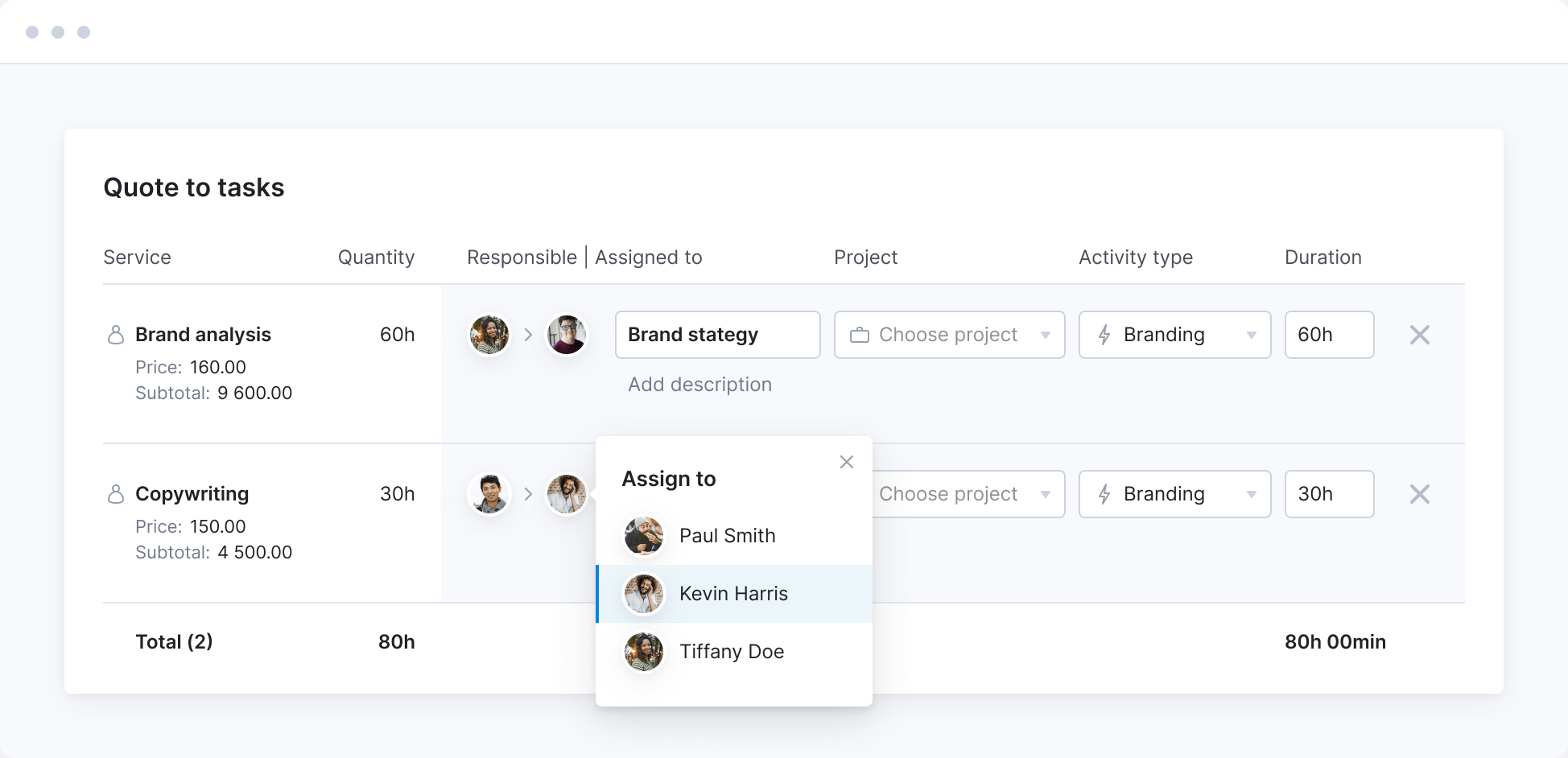The height and width of the screenshot is (758, 1568).
Task: Expand Branding activity type for Brand analysis
Action: (x=1174, y=335)
